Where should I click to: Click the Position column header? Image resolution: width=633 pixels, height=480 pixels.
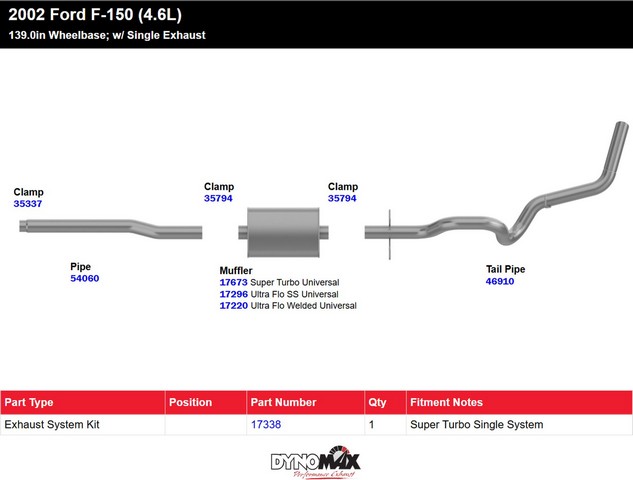[x=191, y=402]
